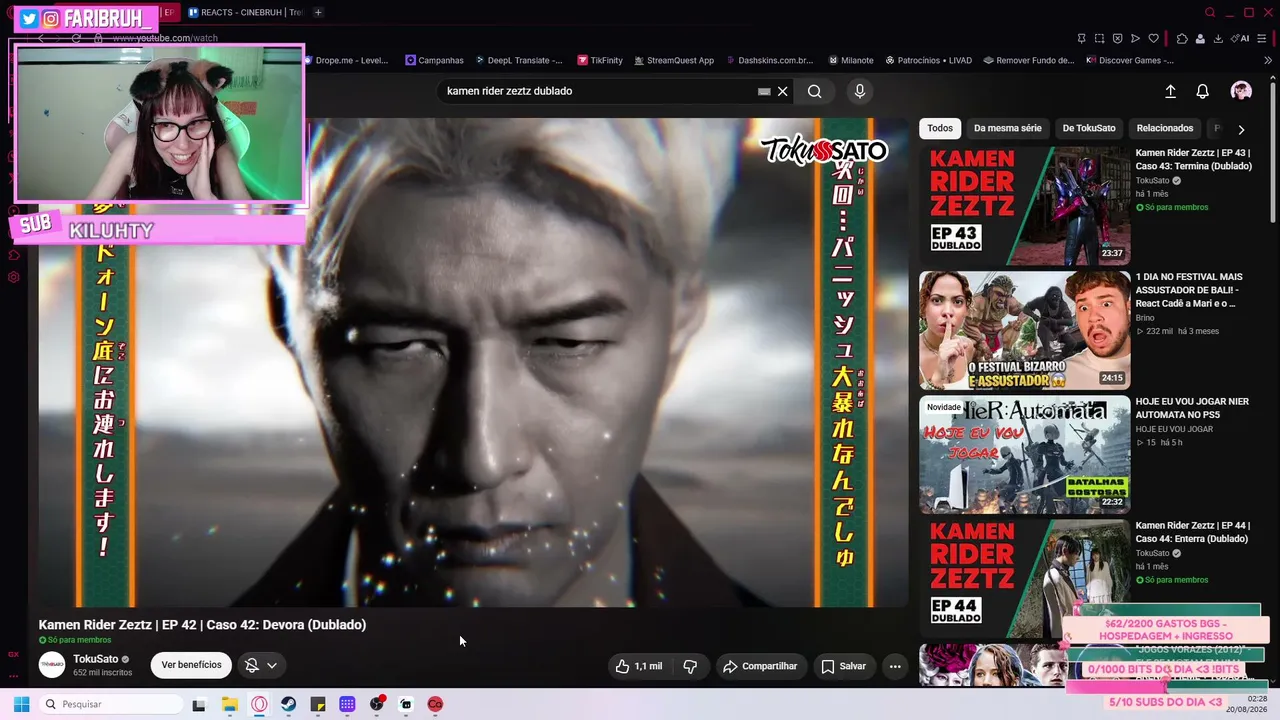This screenshot has height=720, width=1280.
Task: Open 'HOJE EU VOU JOGAR NIER AUTOMATA' title
Action: [x=1192, y=408]
